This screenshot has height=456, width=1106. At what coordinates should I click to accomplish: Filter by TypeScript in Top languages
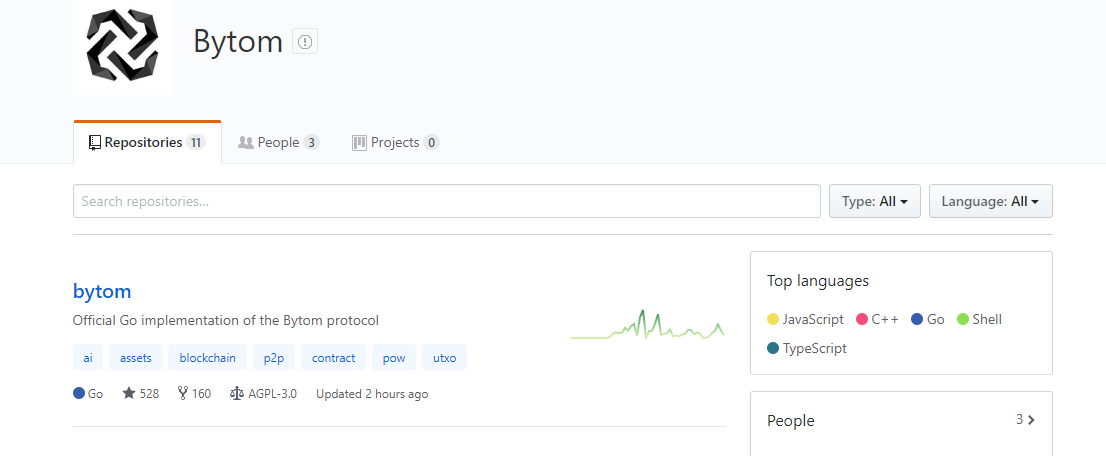point(807,348)
